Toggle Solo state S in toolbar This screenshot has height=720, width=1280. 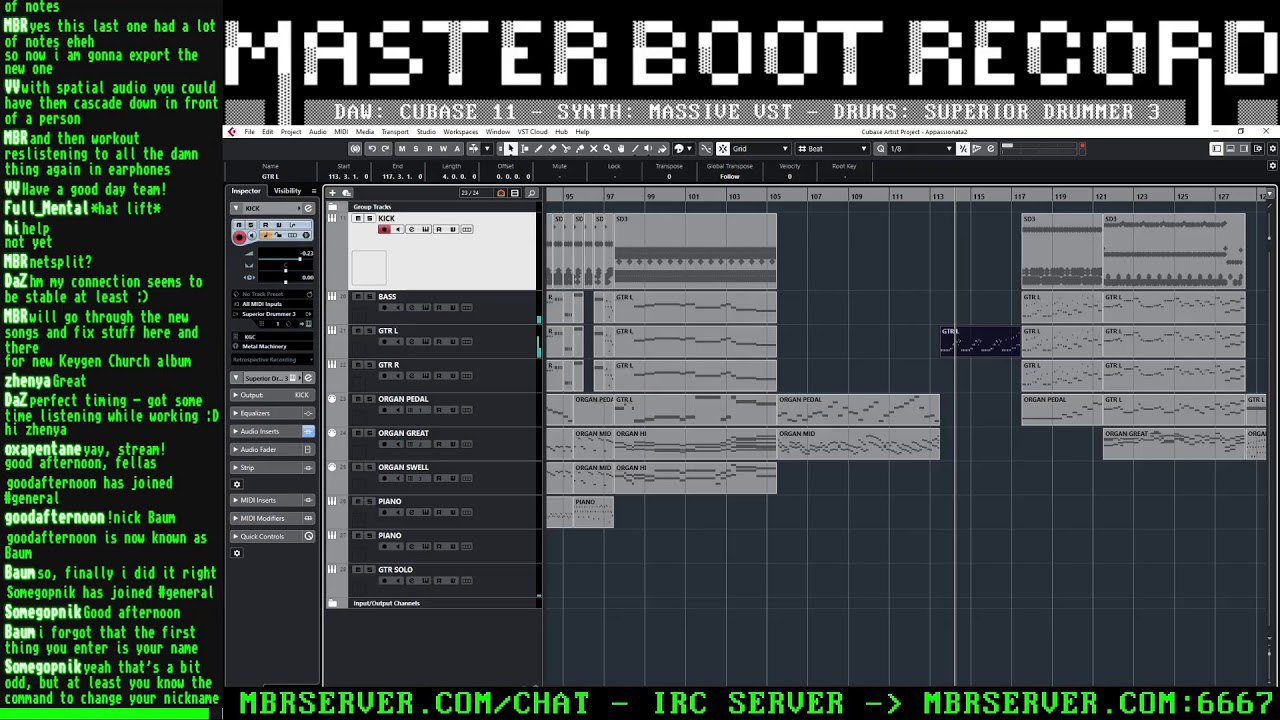pyautogui.click(x=416, y=148)
